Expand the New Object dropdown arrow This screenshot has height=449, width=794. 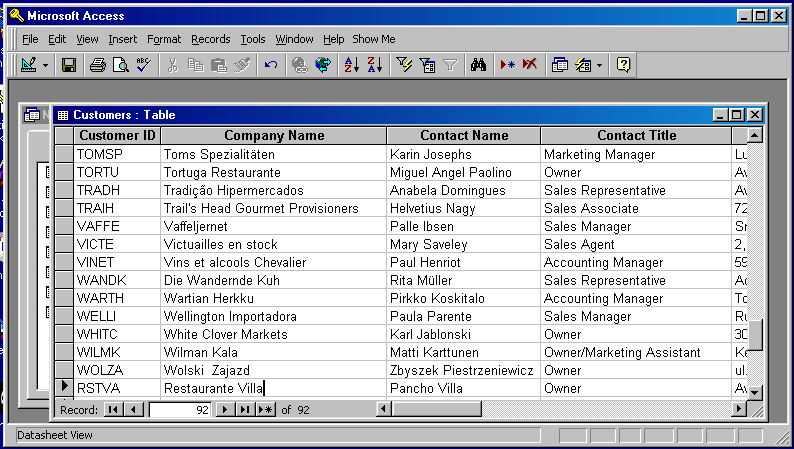coord(600,65)
